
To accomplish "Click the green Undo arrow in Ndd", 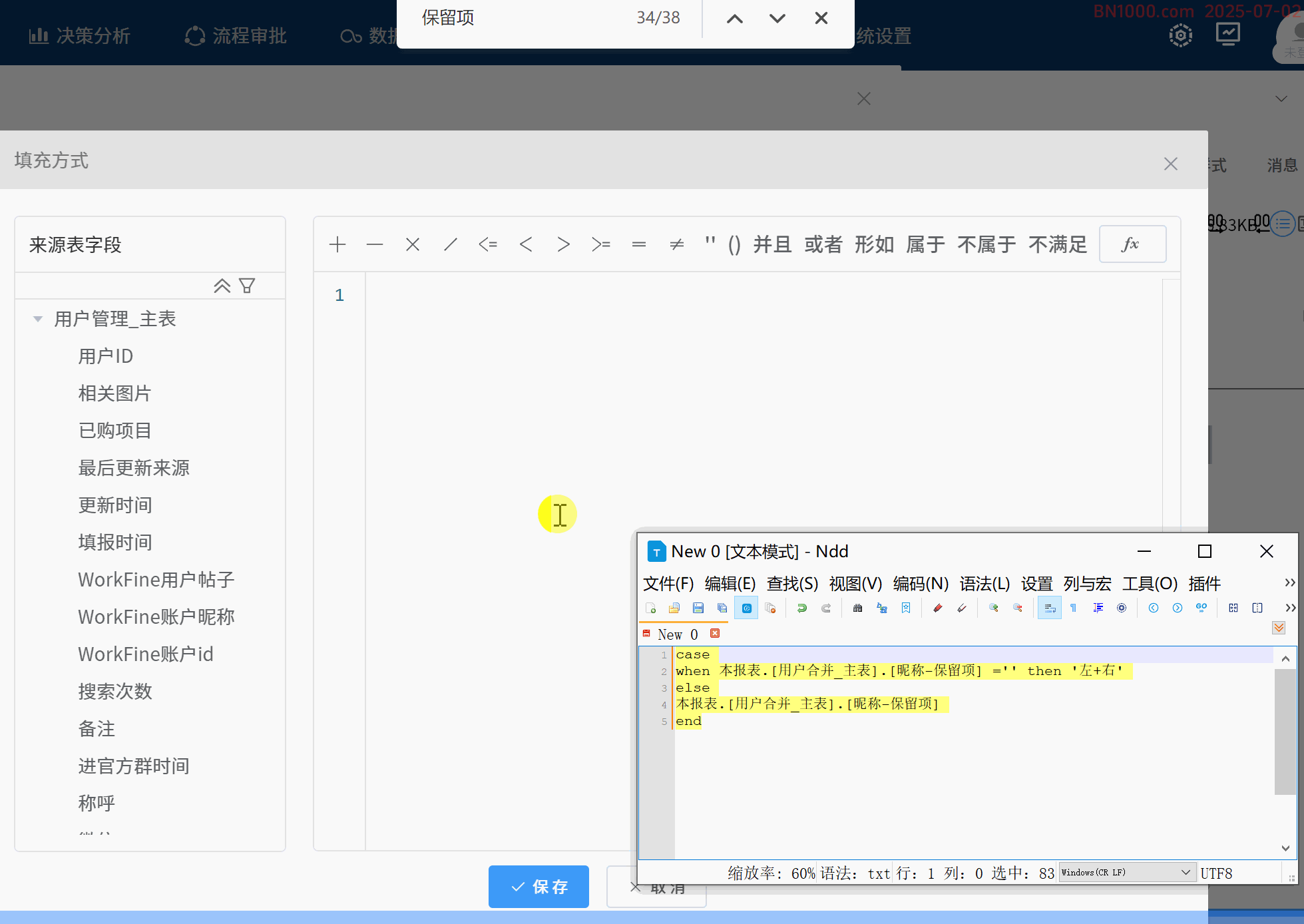I will coord(802,608).
